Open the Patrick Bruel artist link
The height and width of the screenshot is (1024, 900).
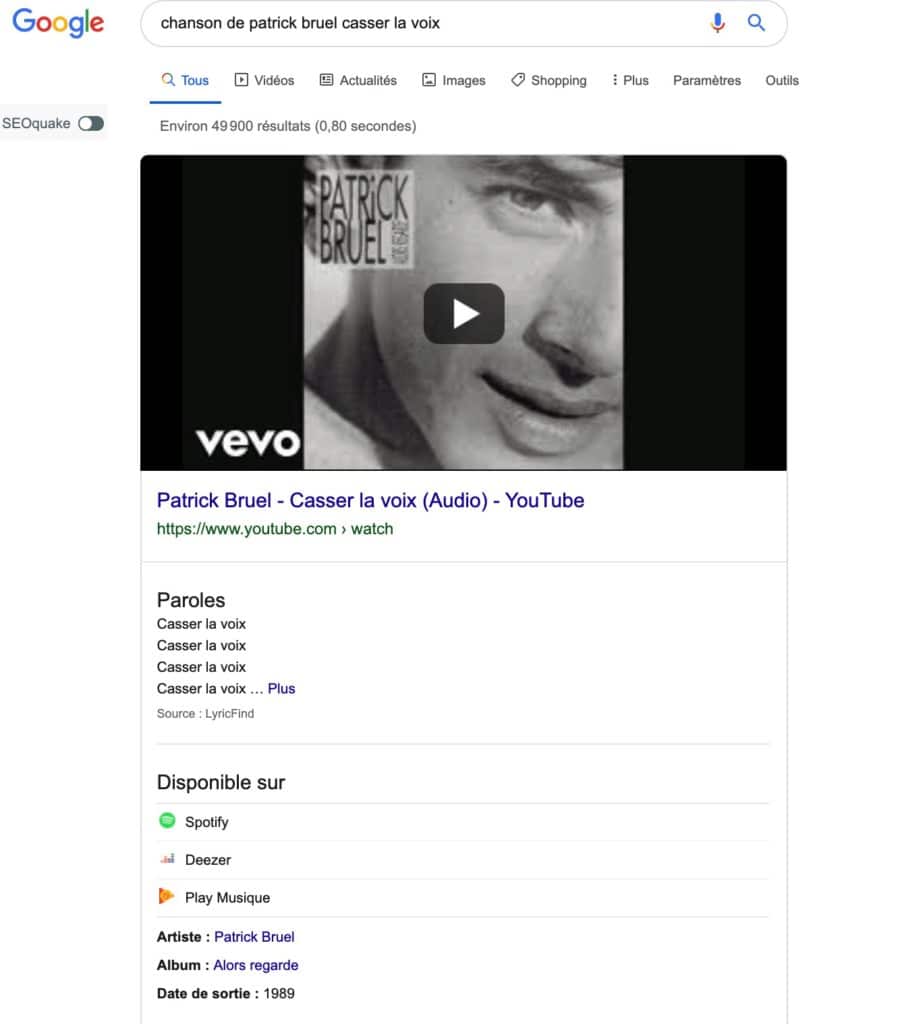click(254, 937)
